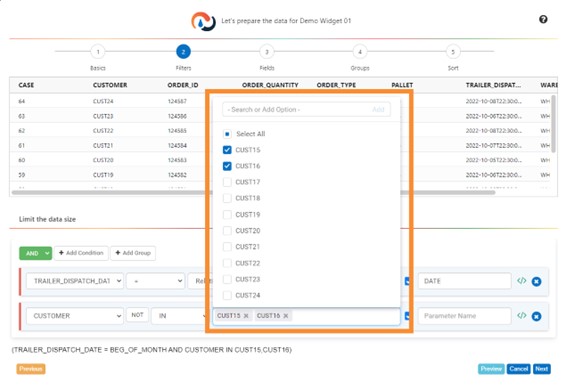Screen dimensions: 566x390
Task: Click the CUST24 cell in the table
Action: pos(103,101)
